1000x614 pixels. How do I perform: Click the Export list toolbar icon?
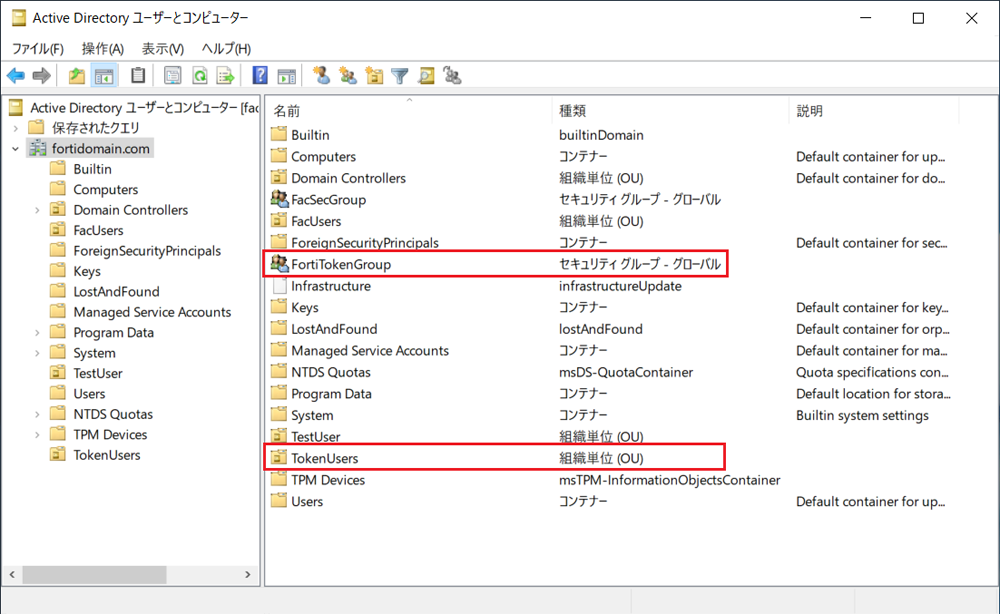click(x=225, y=76)
